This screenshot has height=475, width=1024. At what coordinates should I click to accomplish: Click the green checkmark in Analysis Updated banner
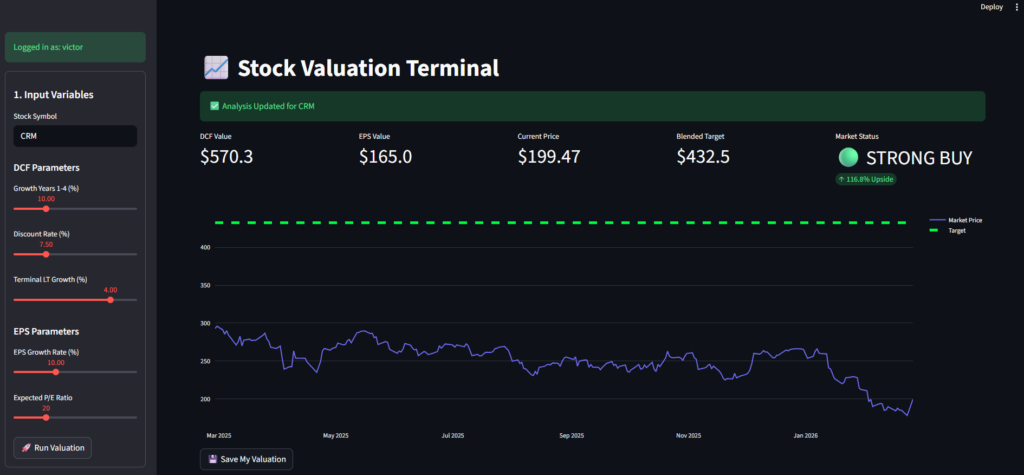pos(215,106)
